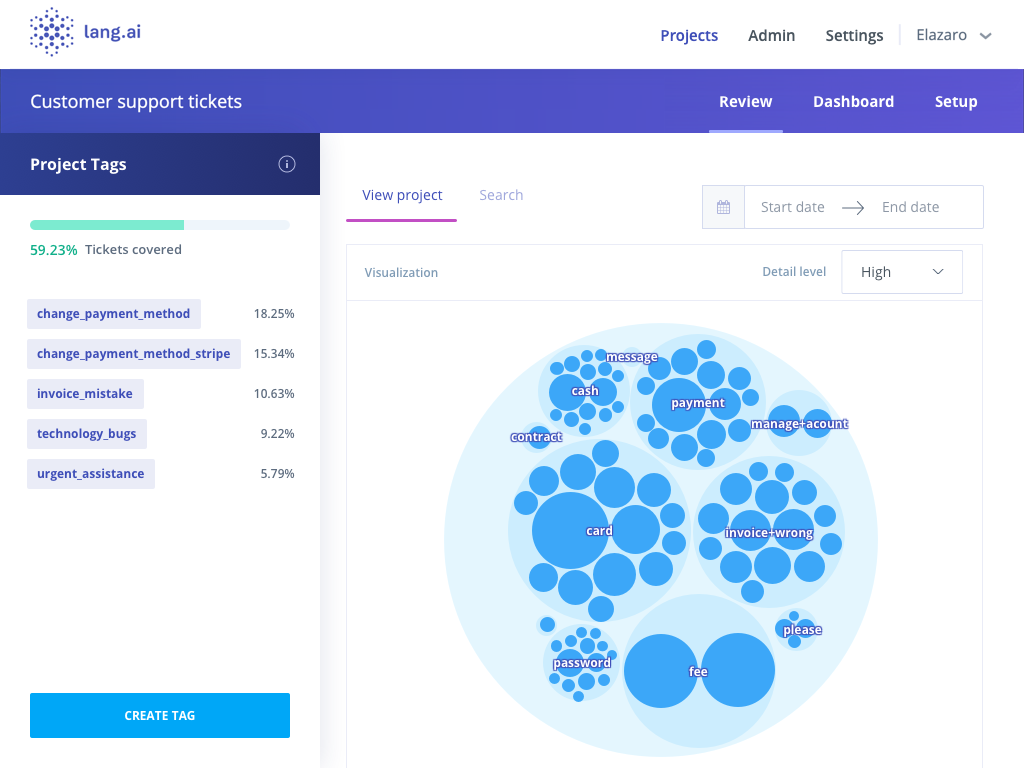The image size is (1024, 768).
Task: Select the 'invoice+wrong' cluster bubble
Action: pos(768,533)
